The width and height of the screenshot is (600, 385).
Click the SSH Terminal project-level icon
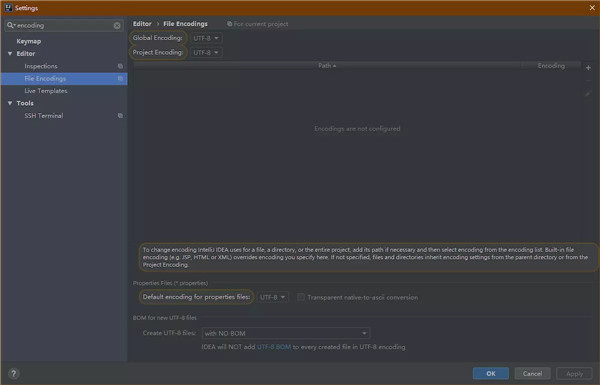coord(120,116)
